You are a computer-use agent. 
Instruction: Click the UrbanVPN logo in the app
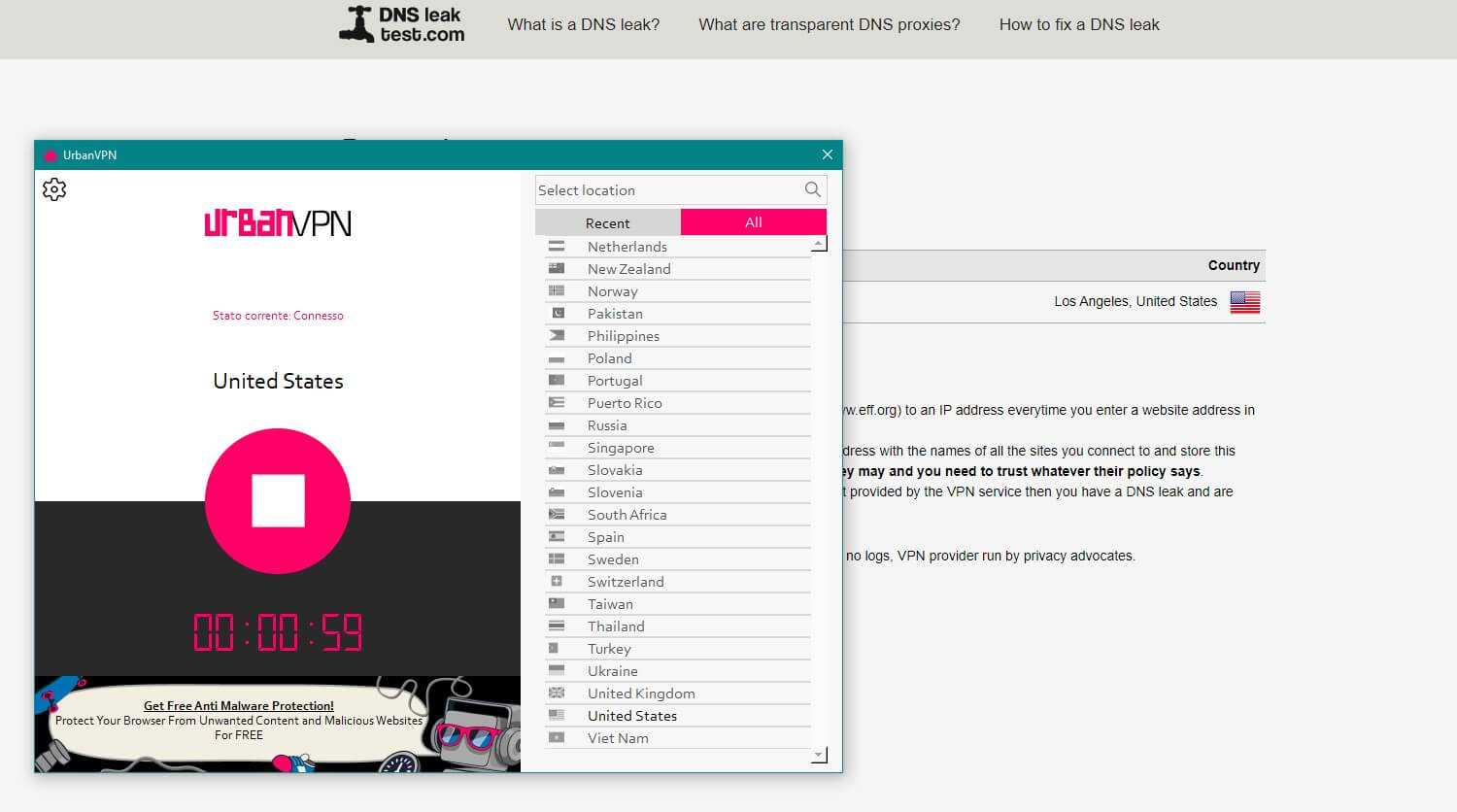(278, 223)
